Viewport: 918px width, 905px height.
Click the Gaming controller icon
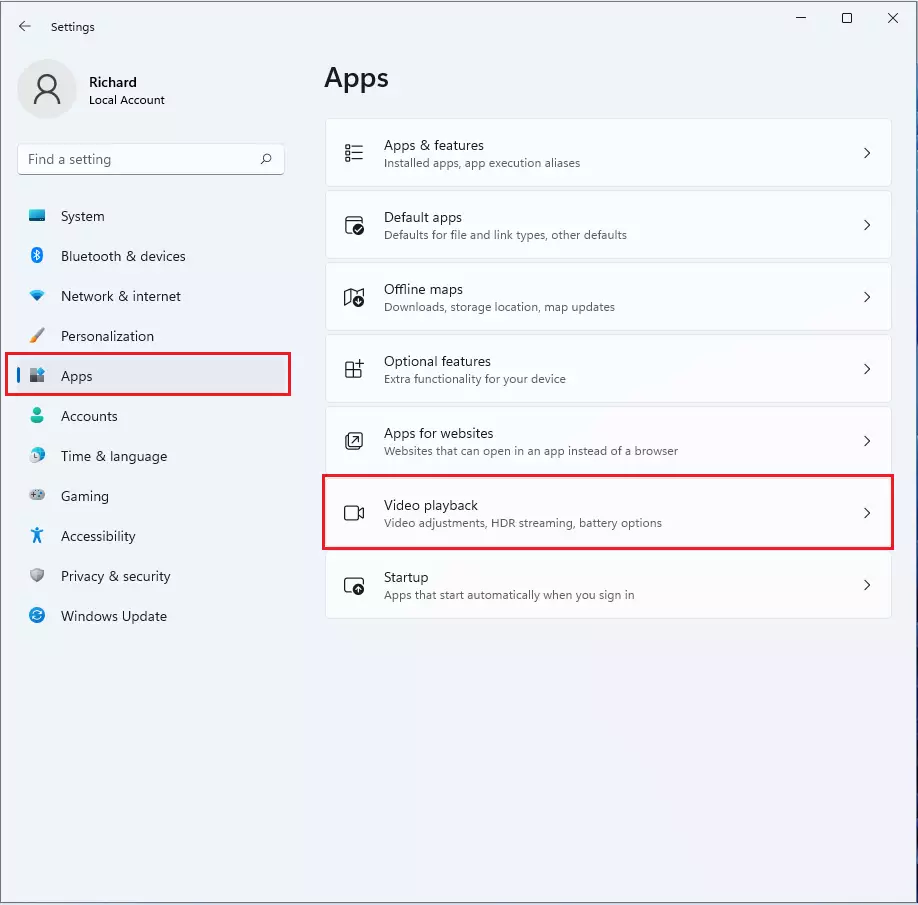pyautogui.click(x=37, y=495)
